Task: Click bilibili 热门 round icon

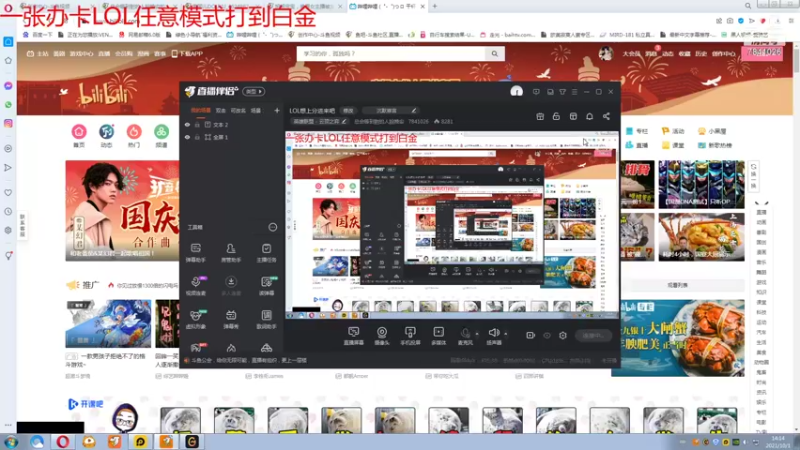Action: [134, 132]
